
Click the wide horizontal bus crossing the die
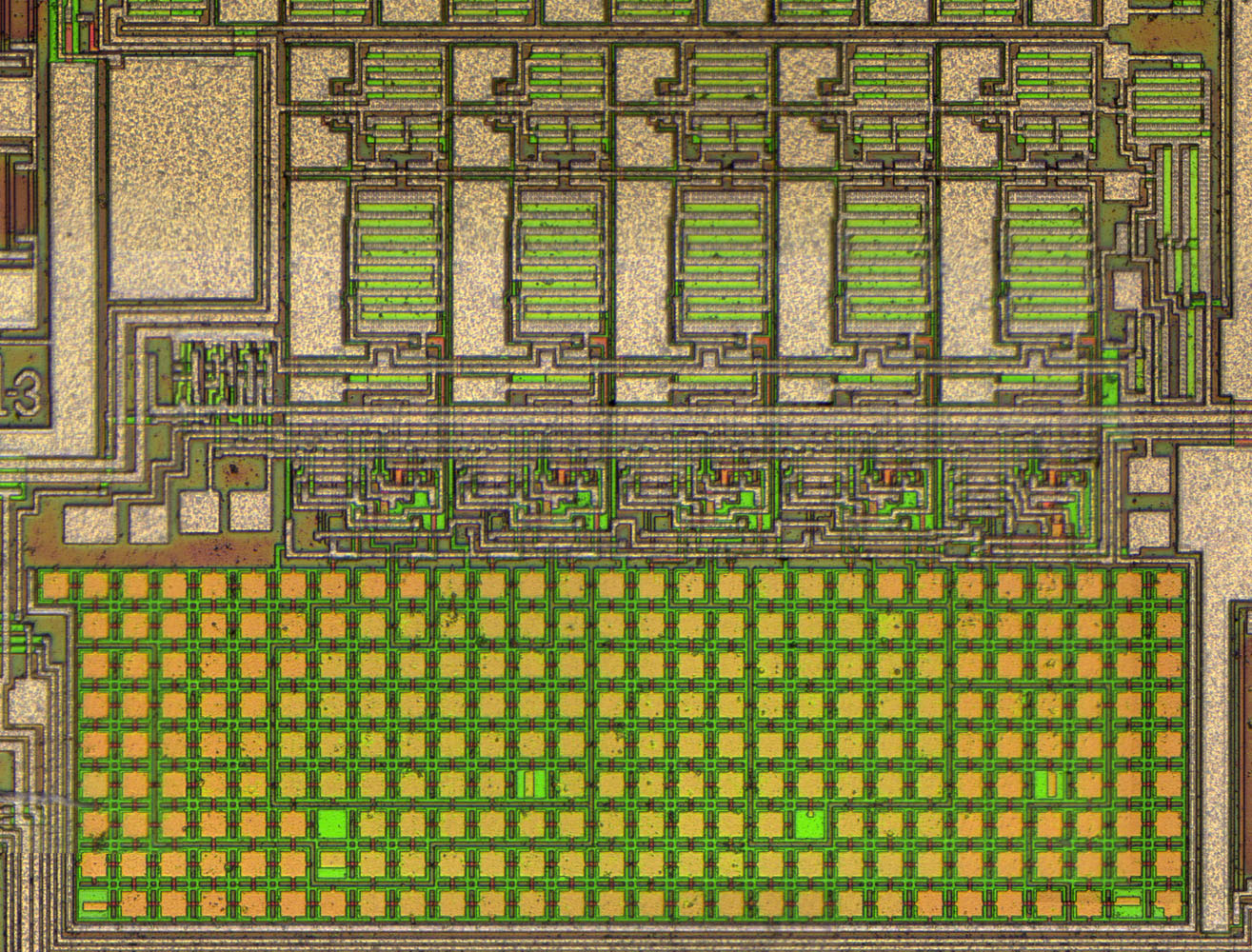click(x=666, y=420)
